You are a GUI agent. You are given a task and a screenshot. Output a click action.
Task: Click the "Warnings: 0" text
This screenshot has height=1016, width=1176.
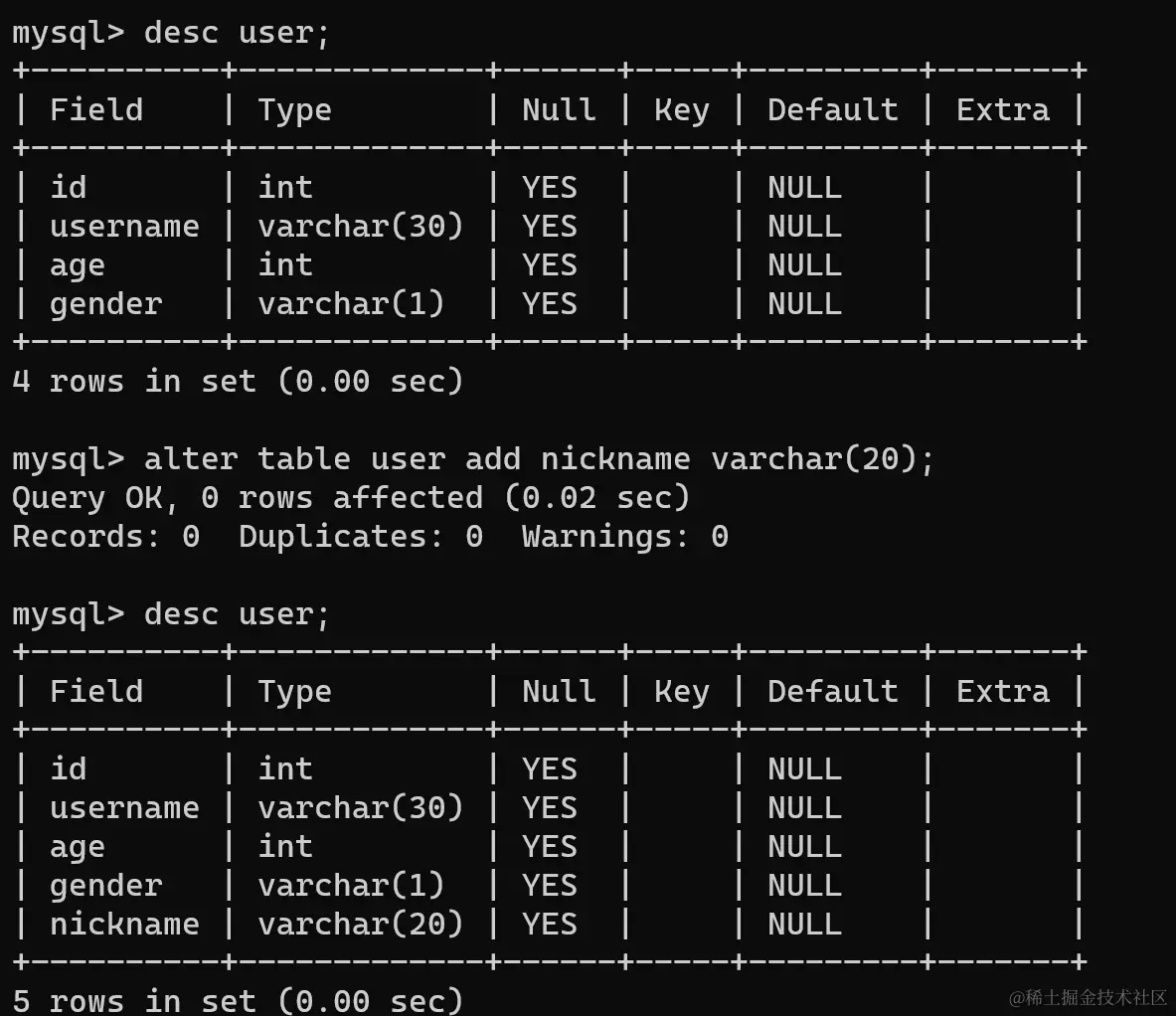tap(624, 536)
